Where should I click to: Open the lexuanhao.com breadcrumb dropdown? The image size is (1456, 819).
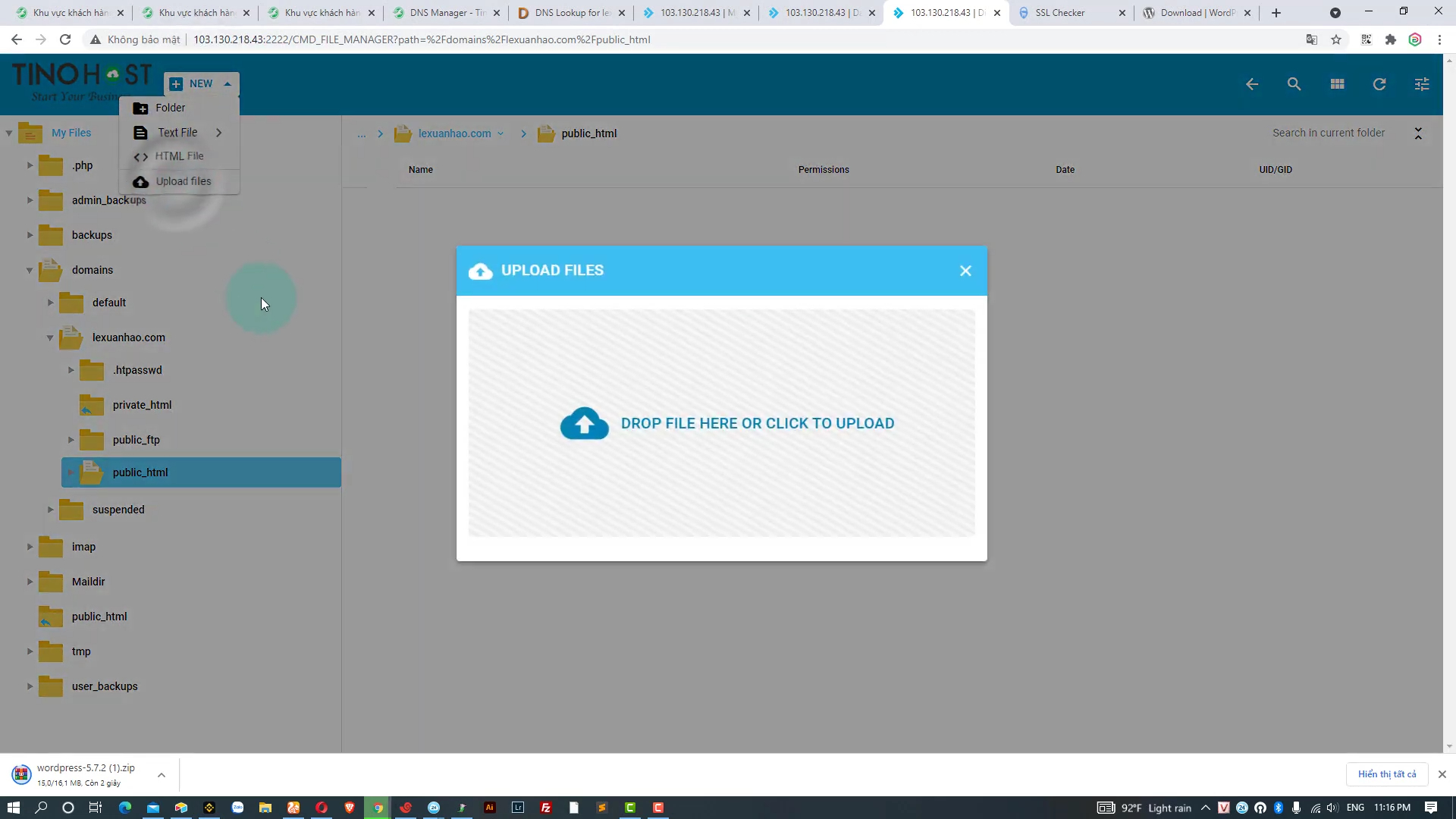point(500,133)
